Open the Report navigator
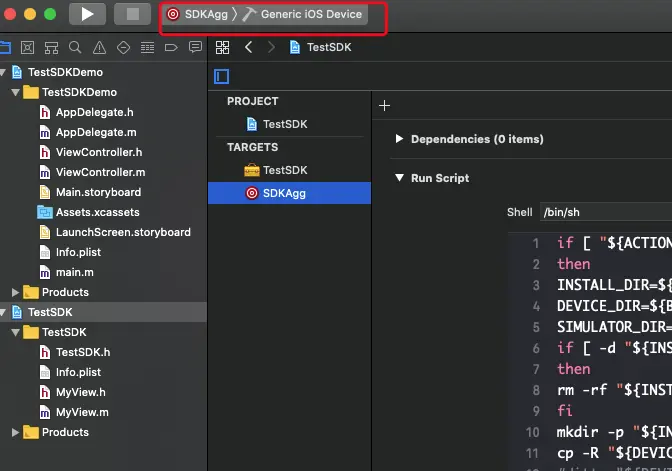The height and width of the screenshot is (471, 672). click(x=195, y=47)
